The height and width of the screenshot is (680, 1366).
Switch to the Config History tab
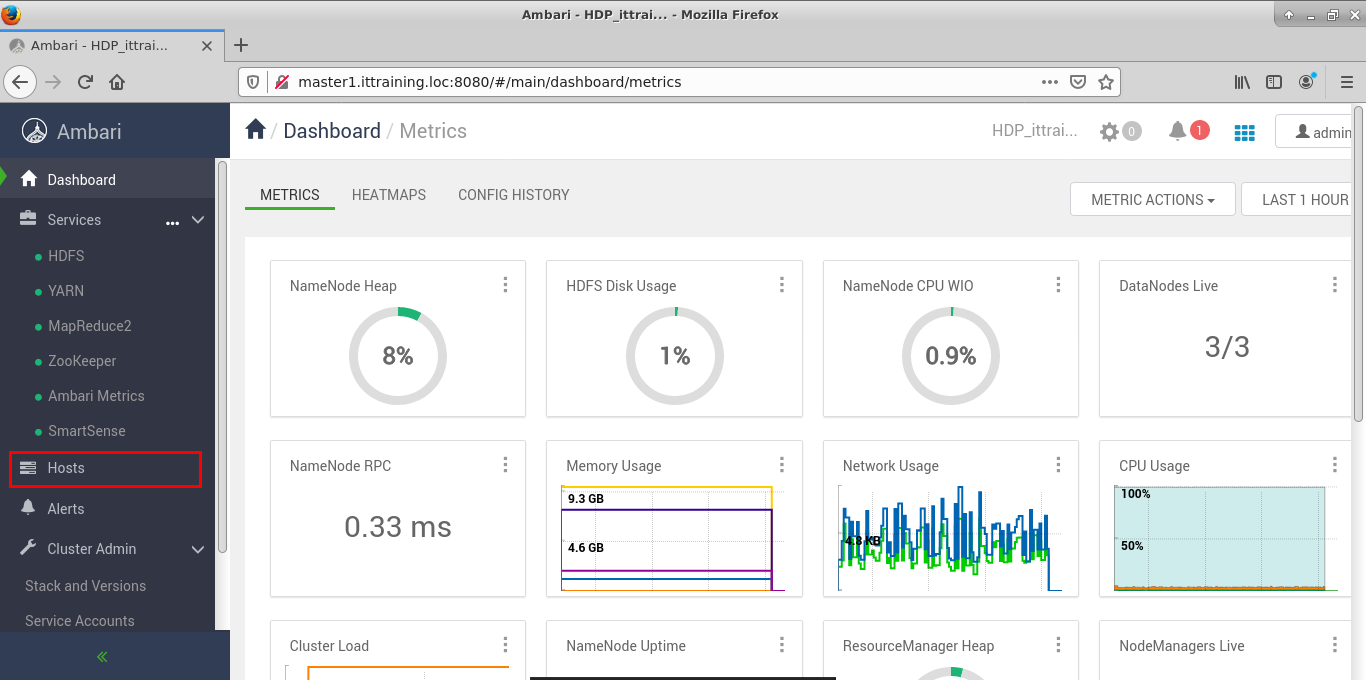[x=513, y=195]
